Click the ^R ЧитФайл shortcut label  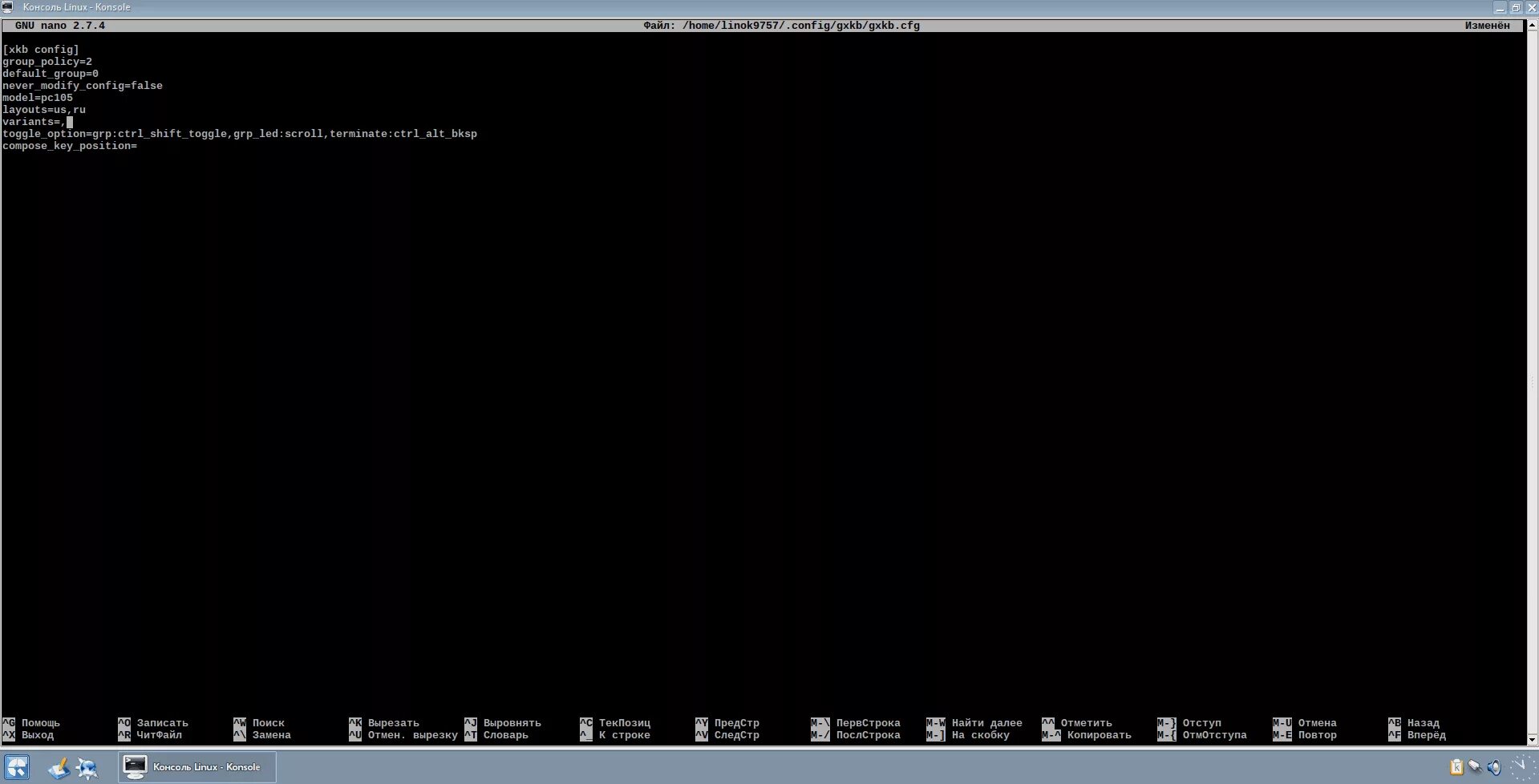pyautogui.click(x=150, y=735)
